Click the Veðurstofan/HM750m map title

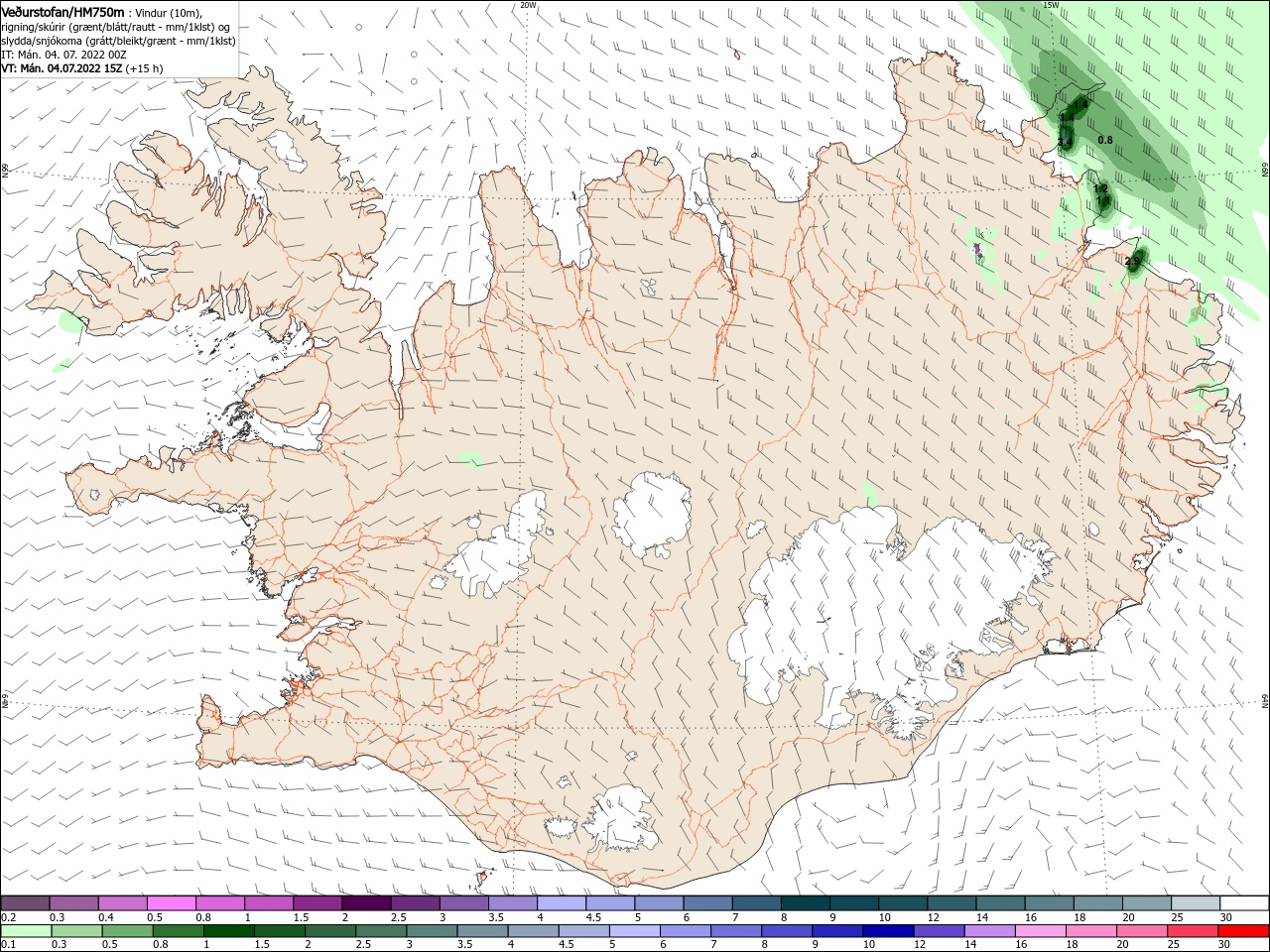click(x=62, y=11)
